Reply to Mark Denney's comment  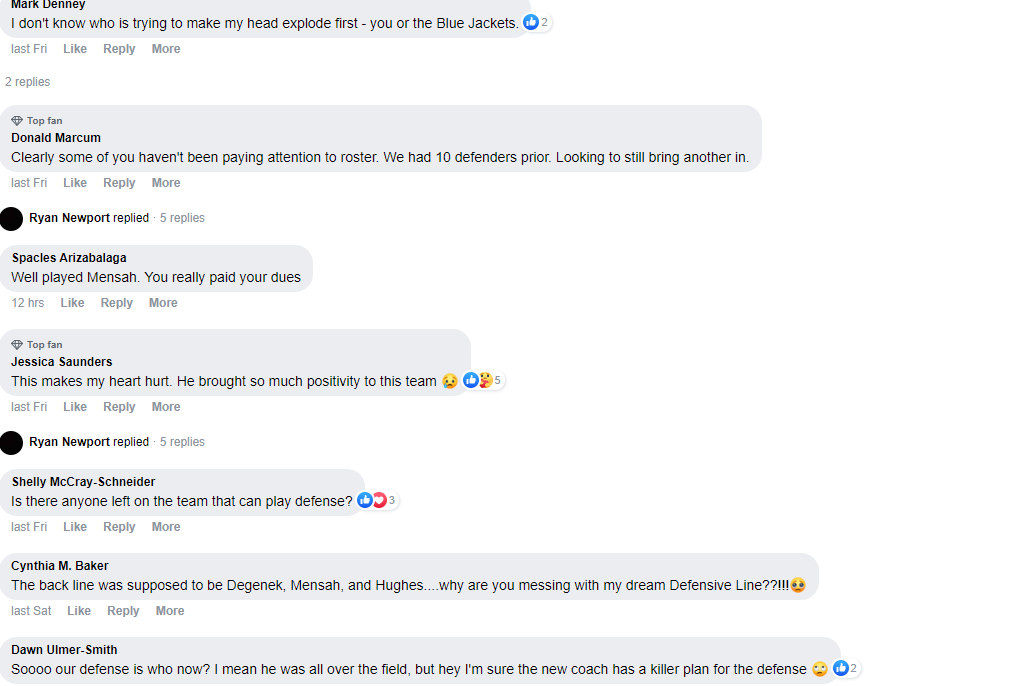tap(119, 49)
